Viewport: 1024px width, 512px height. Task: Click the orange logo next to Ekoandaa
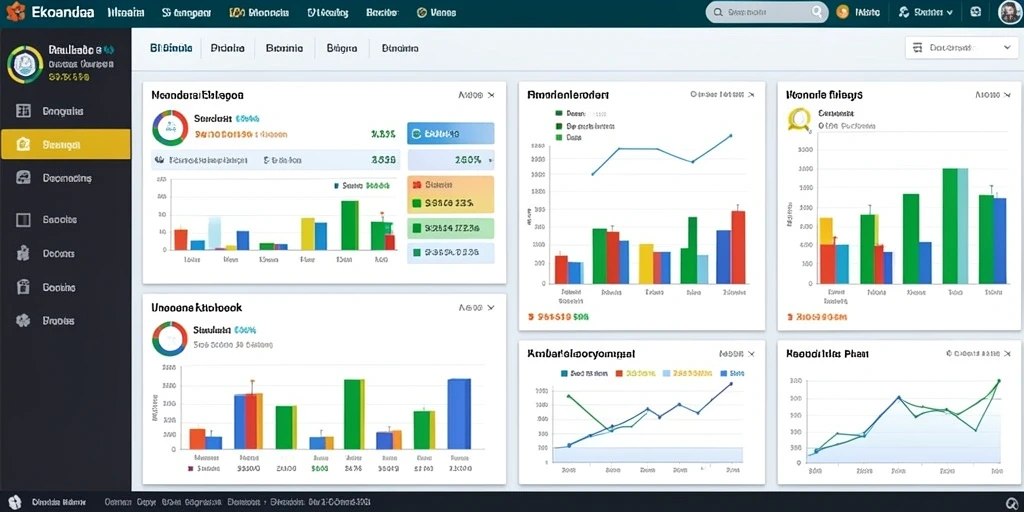pyautogui.click(x=14, y=11)
